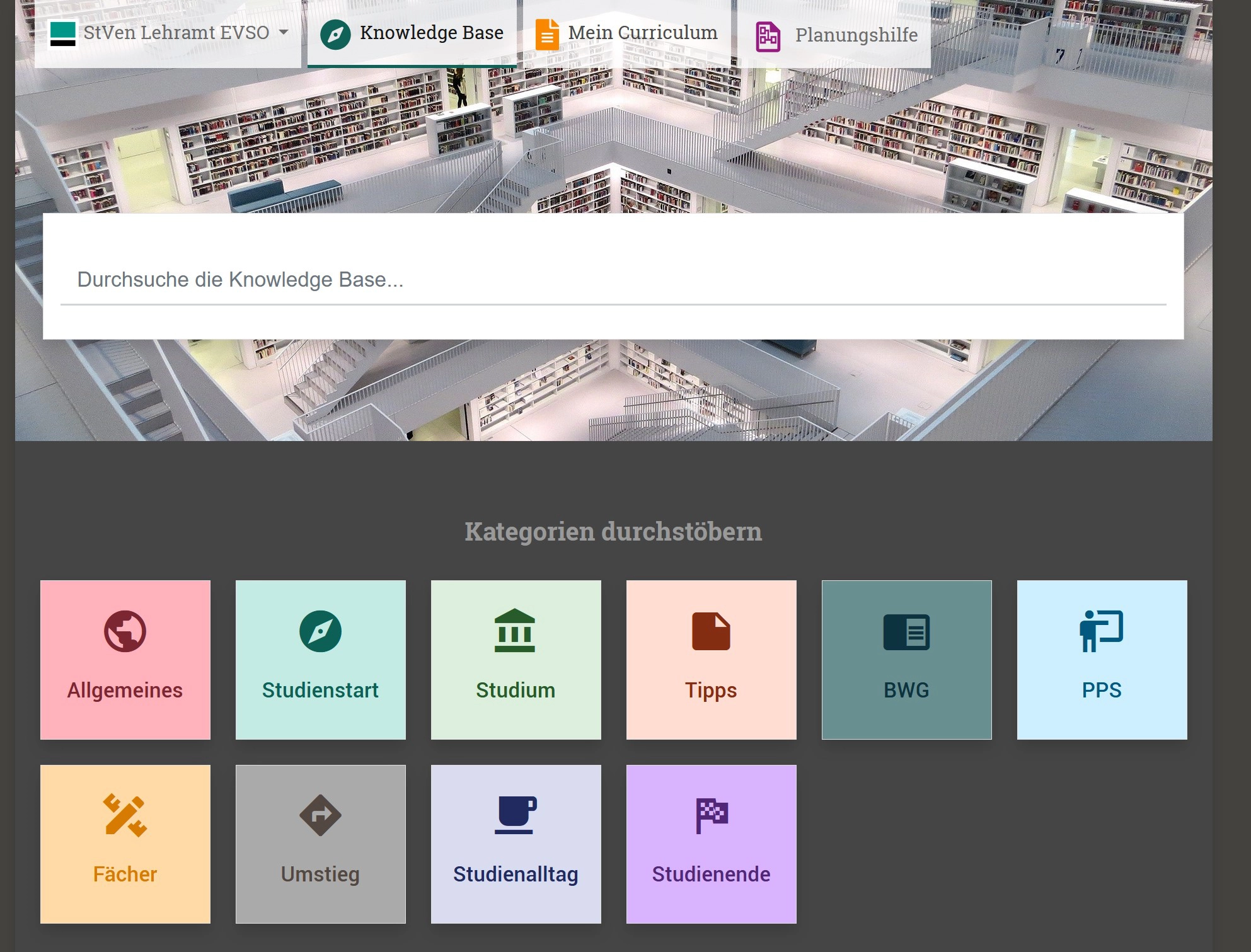This screenshot has height=952, width=1251.
Task: Open the Studienalltag category label
Action: (516, 874)
